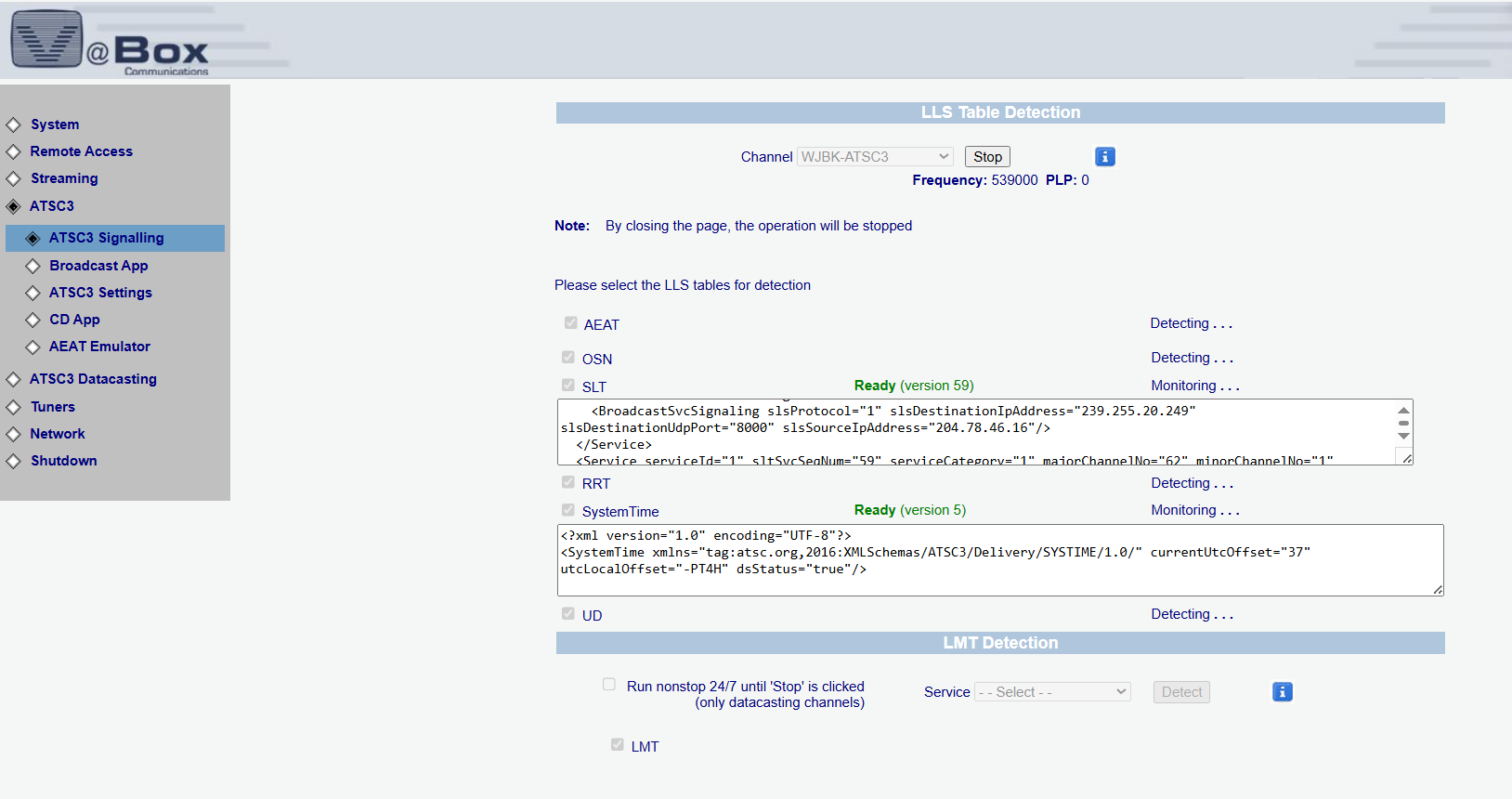Screen dimensions: 1512x799
Task: Toggle the AEAT table checkbox
Action: coord(570,323)
